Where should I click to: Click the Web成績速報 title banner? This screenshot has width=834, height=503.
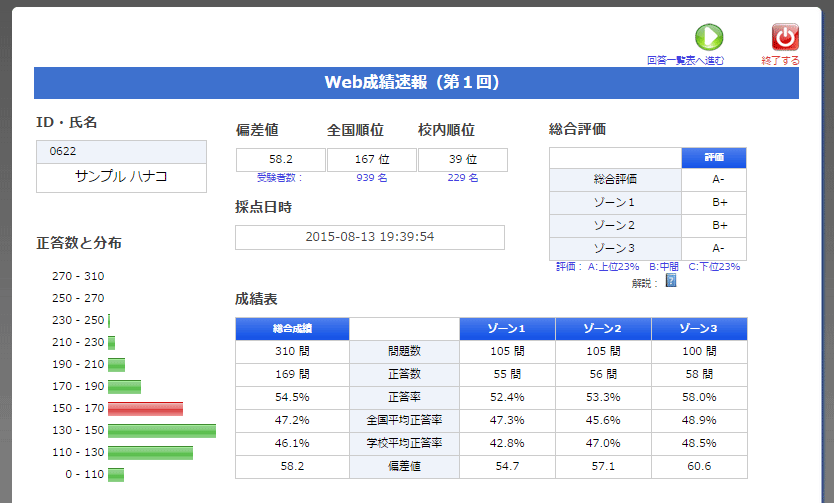416,83
